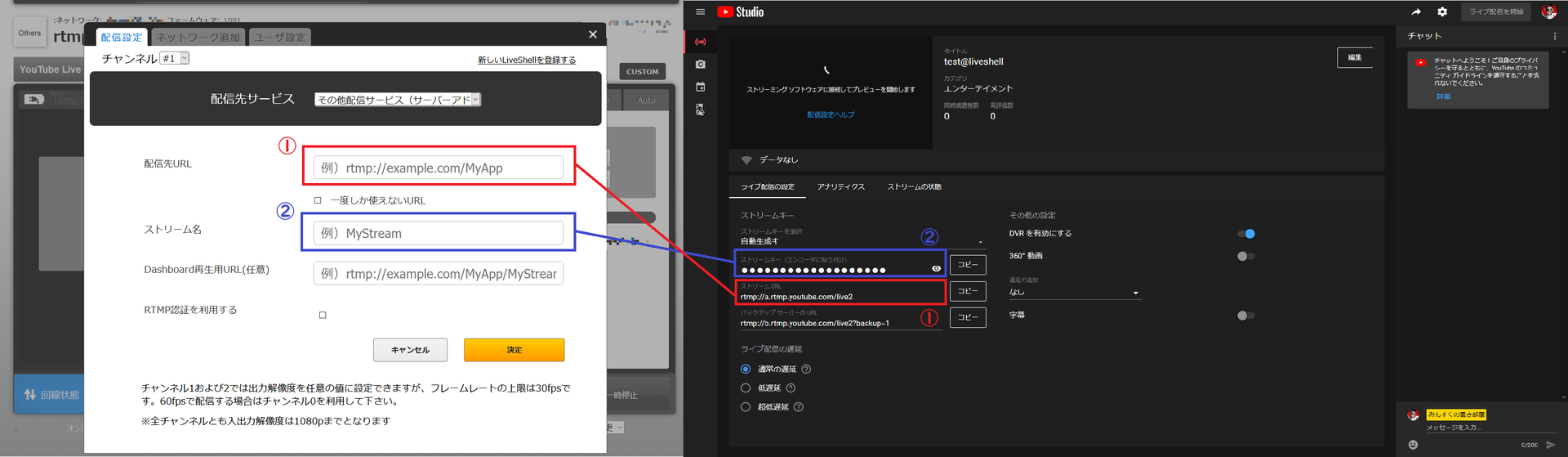This screenshot has width=1568, height=457.
Task: Open the 配信先サービス dropdown
Action: click(398, 100)
